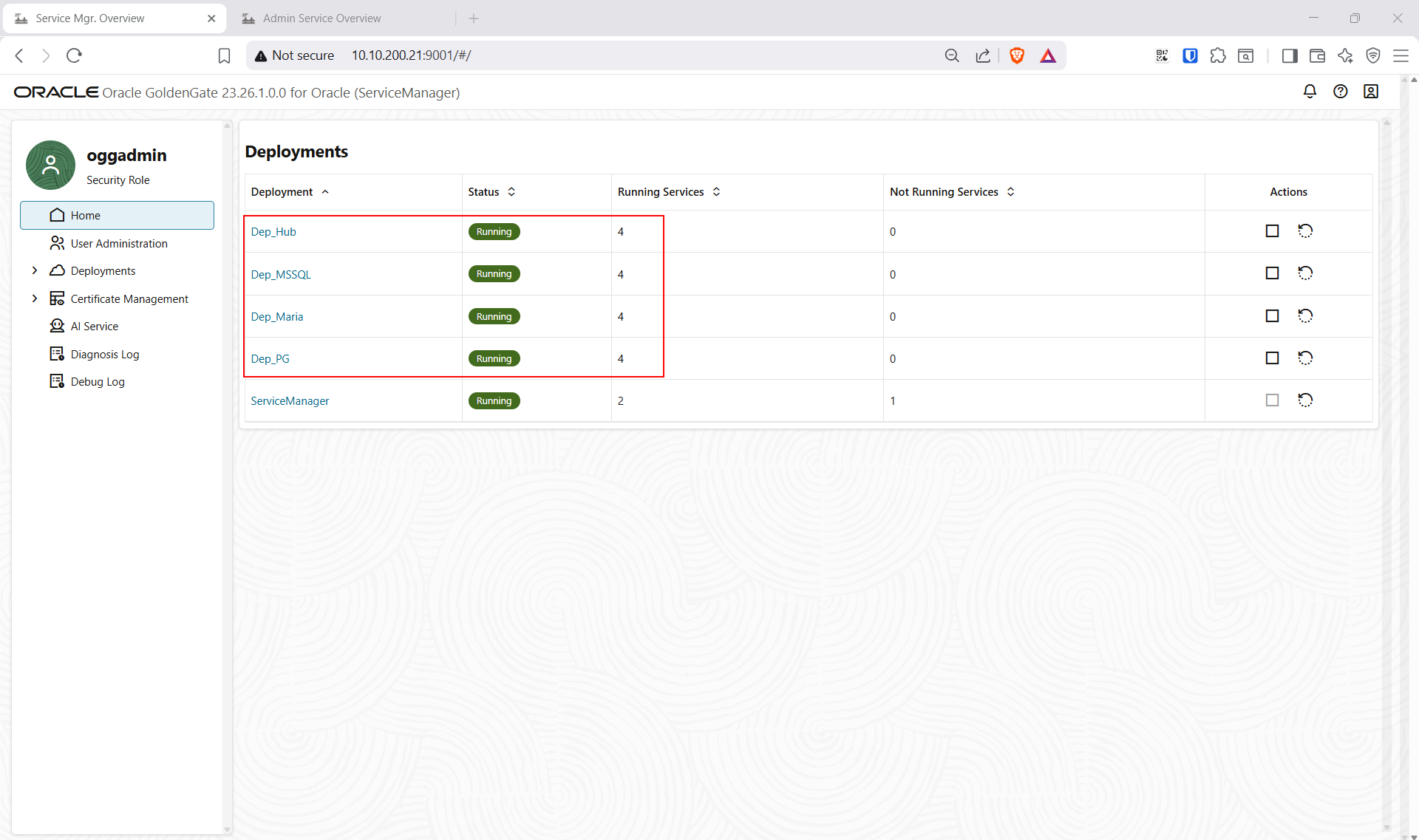Screen dimensions: 1419x840
Task: Open the Dep_Maria deployment link
Action: pyautogui.click(x=277, y=317)
